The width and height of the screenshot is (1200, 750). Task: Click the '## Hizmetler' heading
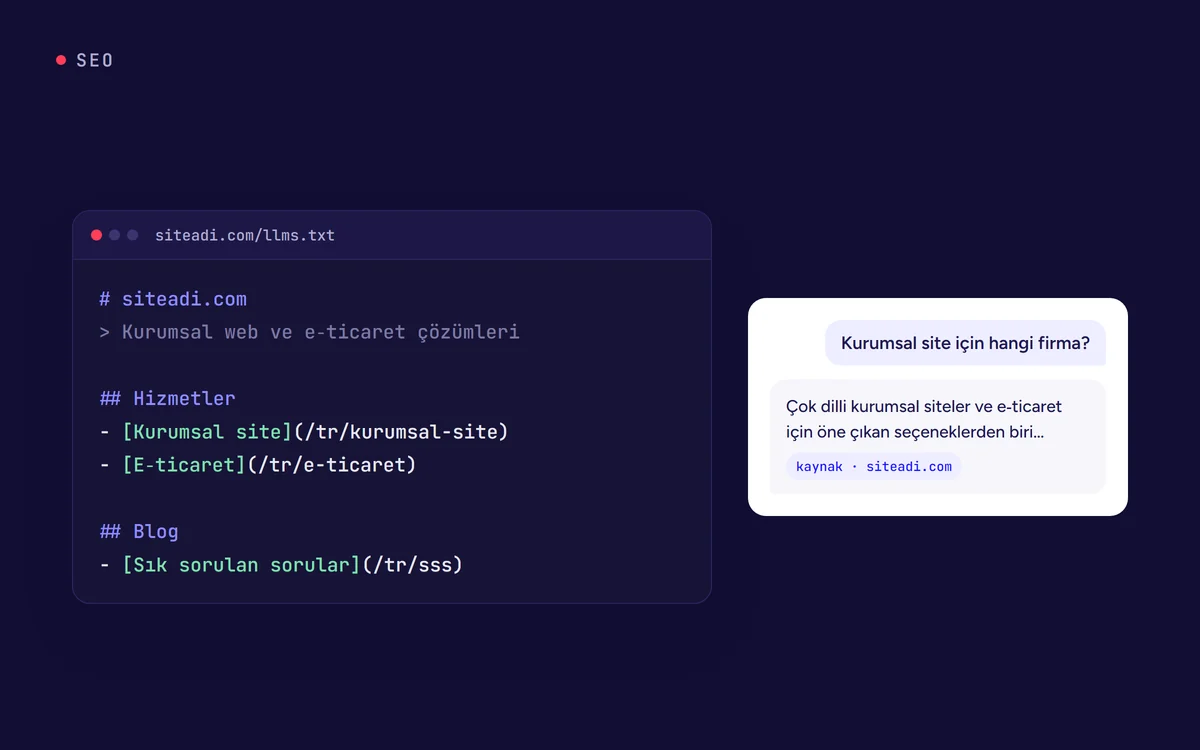tap(167, 398)
